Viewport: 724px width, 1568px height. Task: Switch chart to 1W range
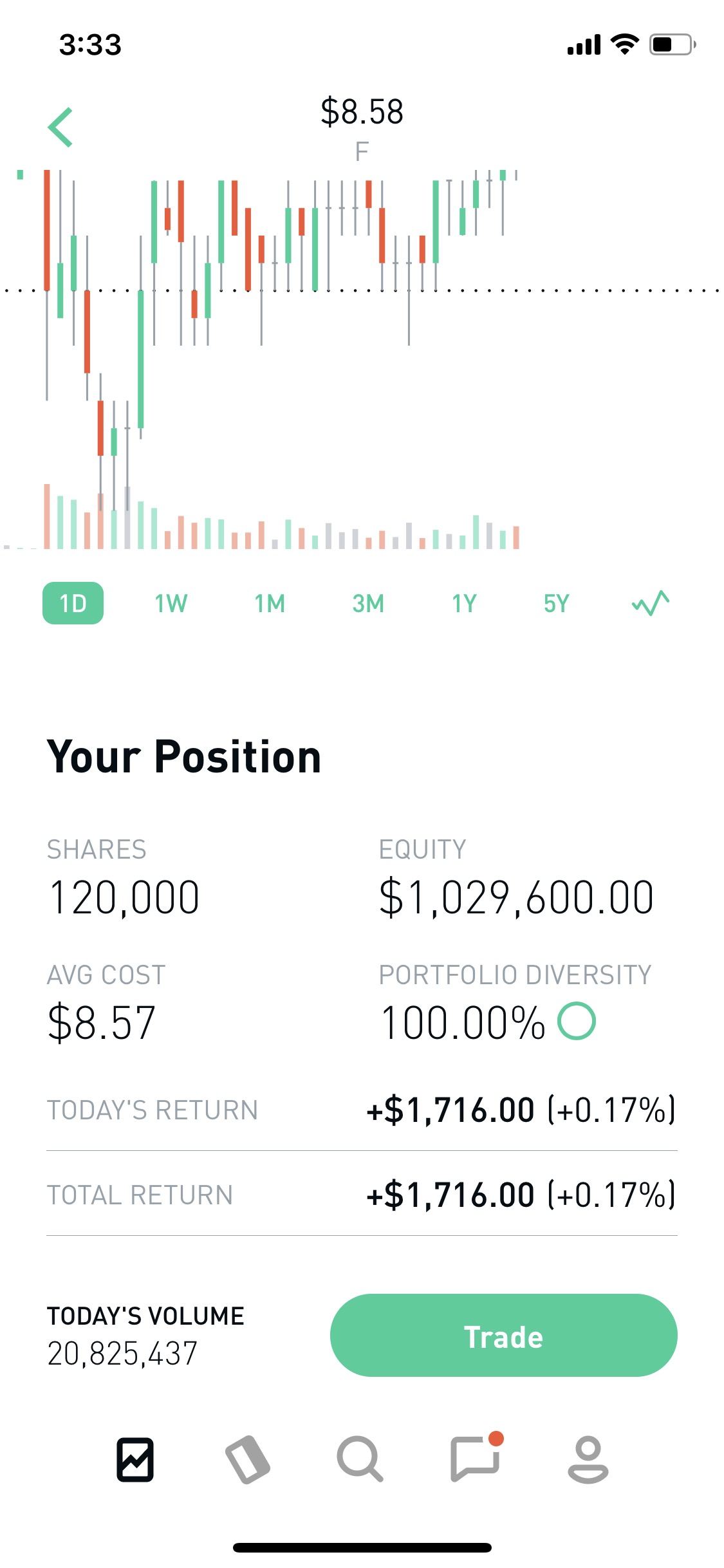pyautogui.click(x=171, y=603)
